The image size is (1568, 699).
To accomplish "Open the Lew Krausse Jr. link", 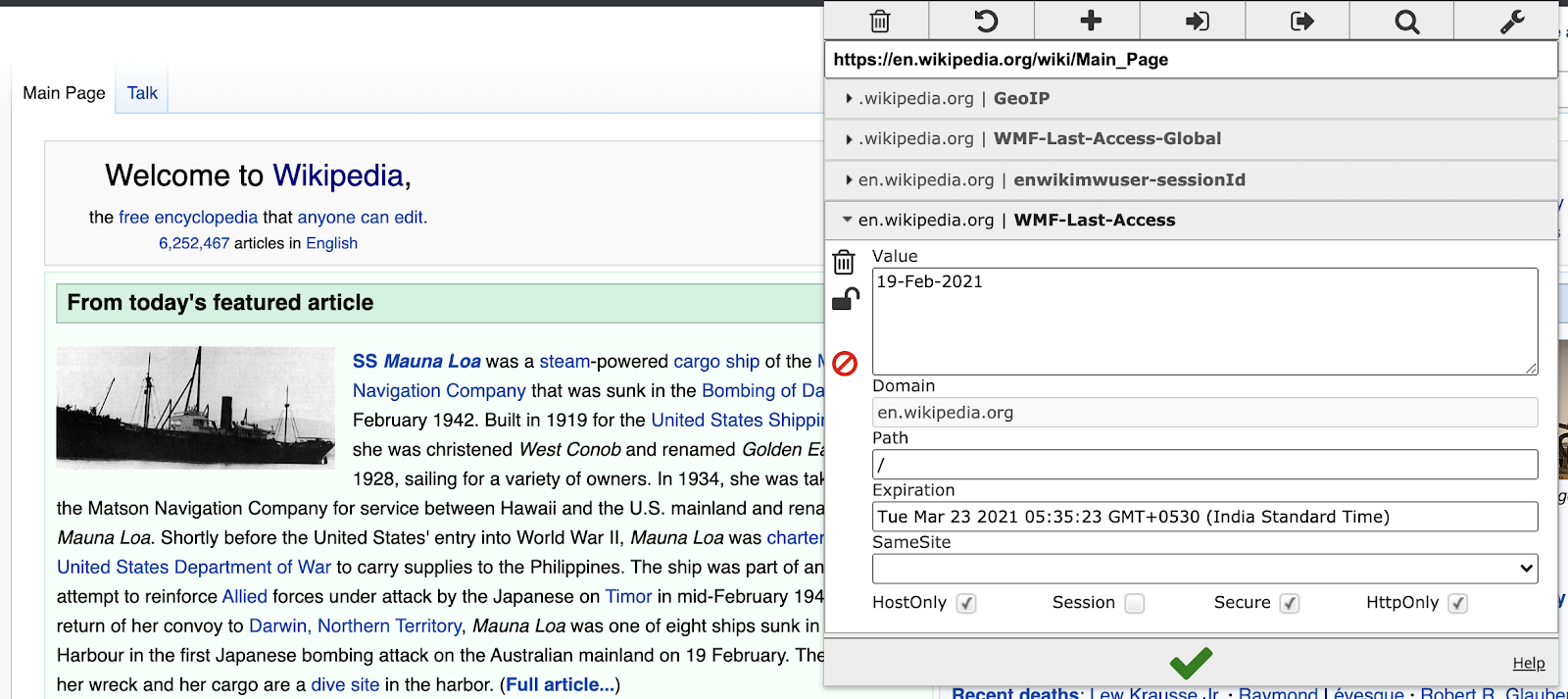I will pos(1155,692).
